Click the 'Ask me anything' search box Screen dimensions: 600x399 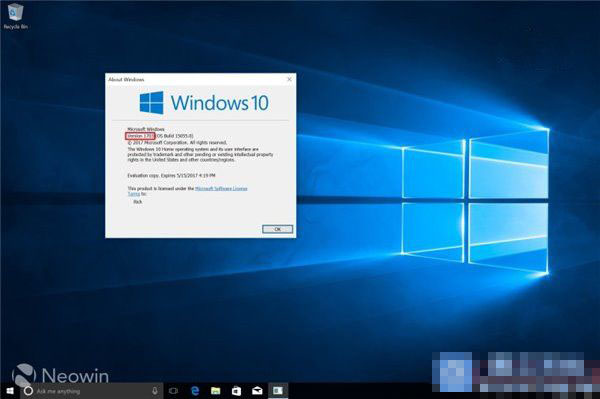(x=92, y=391)
